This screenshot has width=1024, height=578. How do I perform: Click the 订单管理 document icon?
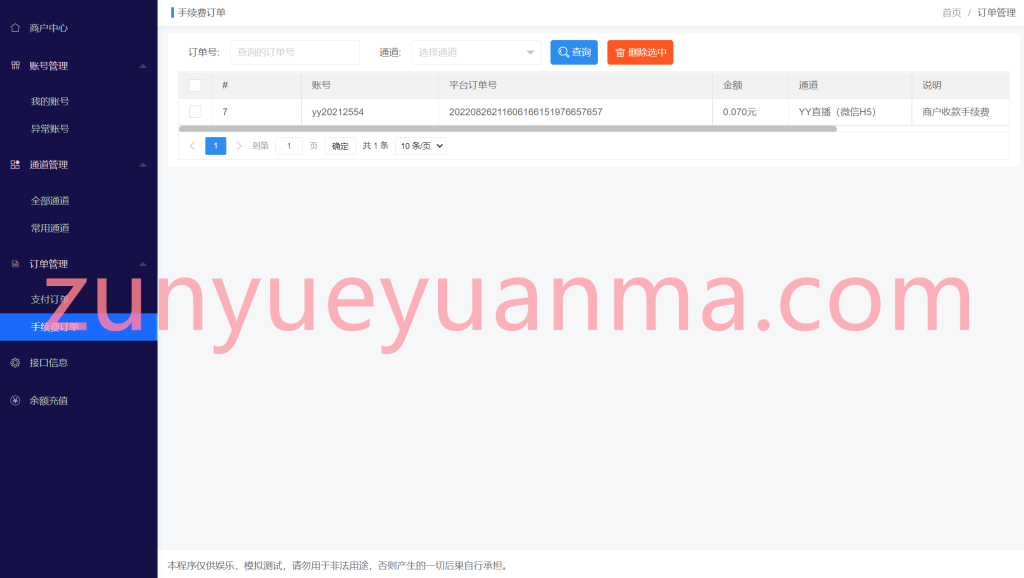15,264
